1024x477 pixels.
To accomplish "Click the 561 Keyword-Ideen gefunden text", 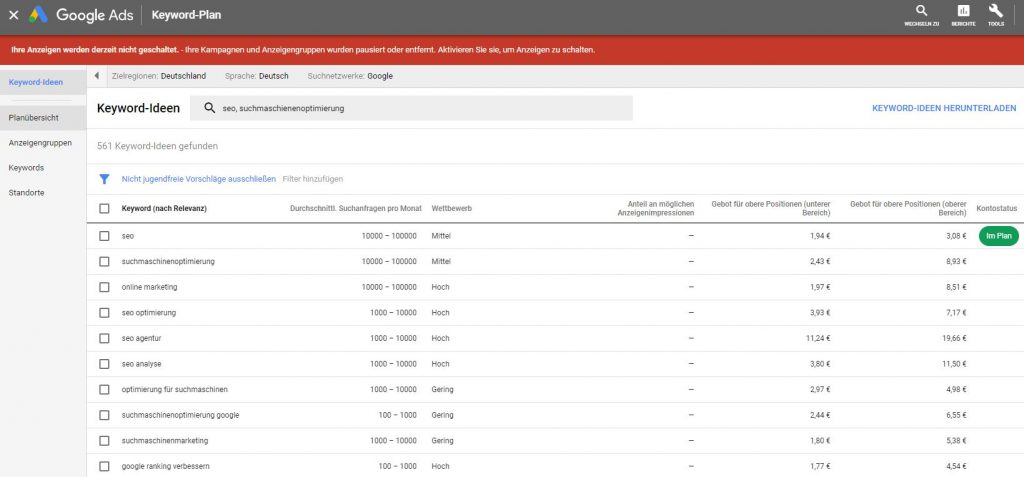I will coord(157,146).
